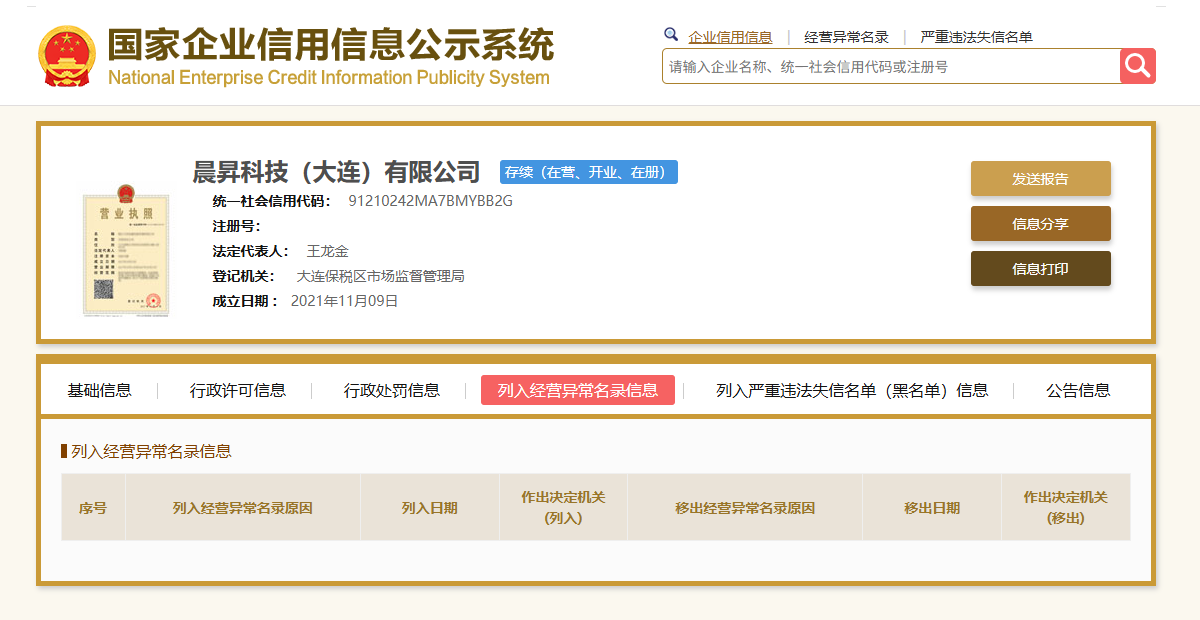The height and width of the screenshot is (620, 1200).
Task: Click the establishment date 2021年11月09日
Action: click(344, 301)
